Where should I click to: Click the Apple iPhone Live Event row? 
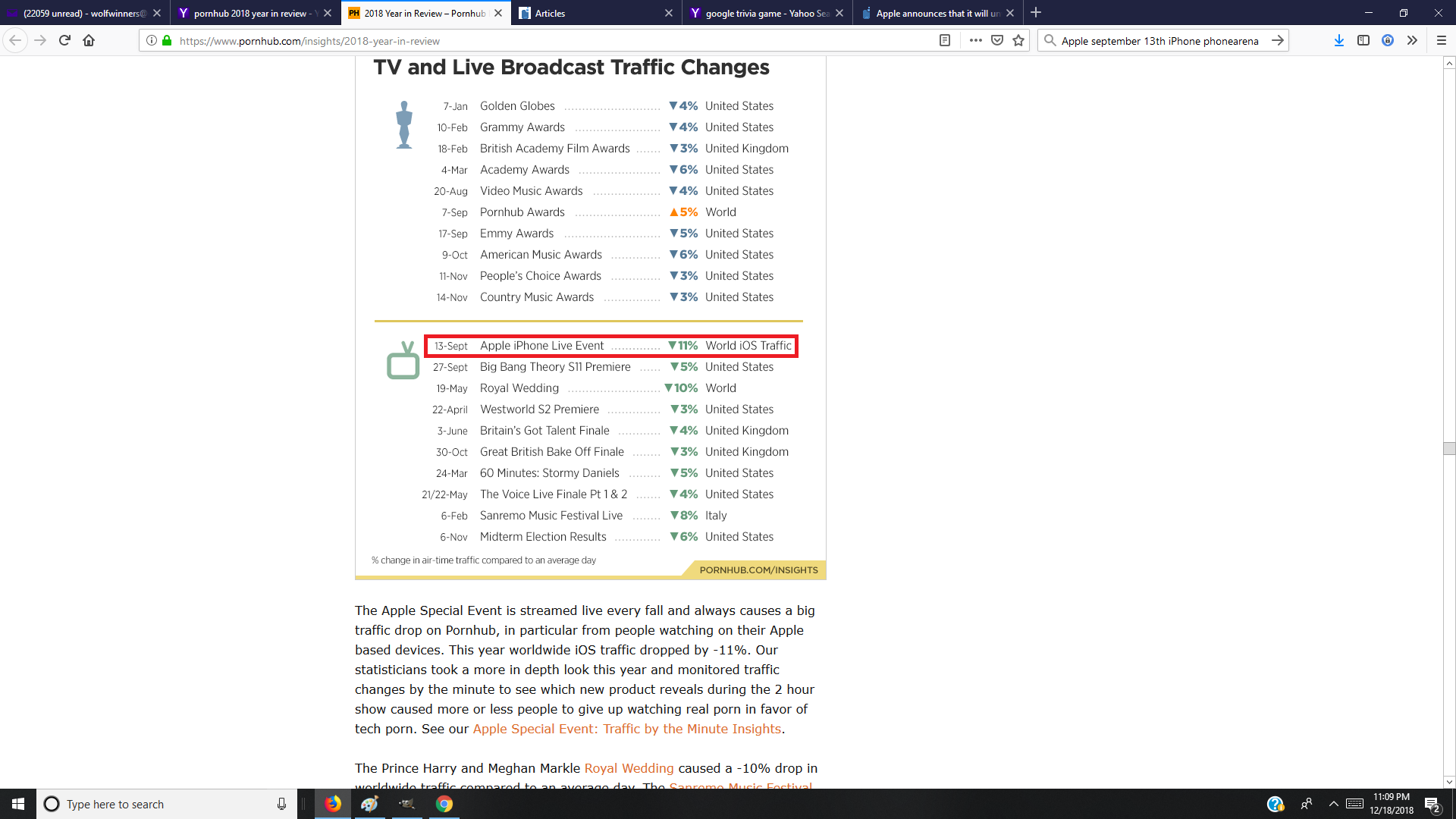611,346
